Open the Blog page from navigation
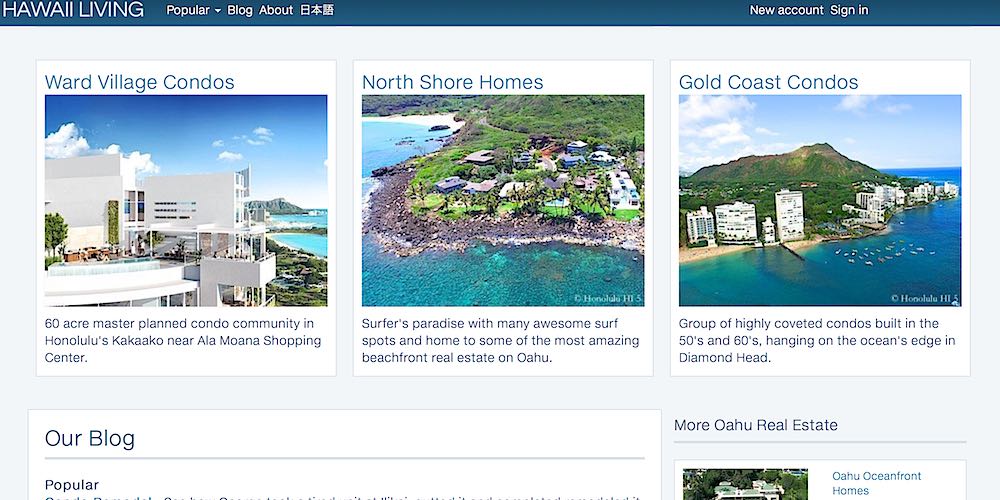The height and width of the screenshot is (500, 1000). point(240,10)
